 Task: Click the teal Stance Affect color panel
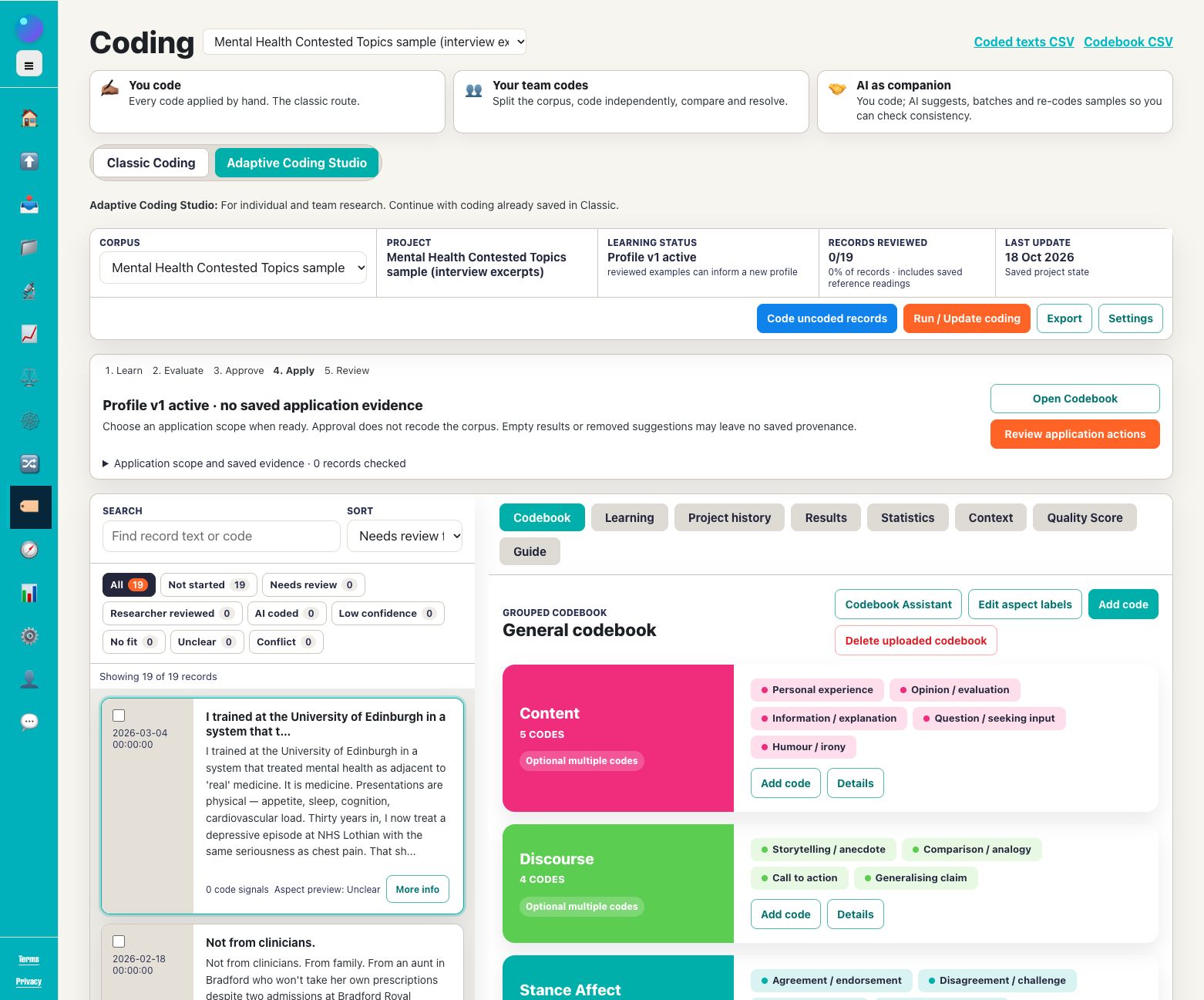point(618,978)
